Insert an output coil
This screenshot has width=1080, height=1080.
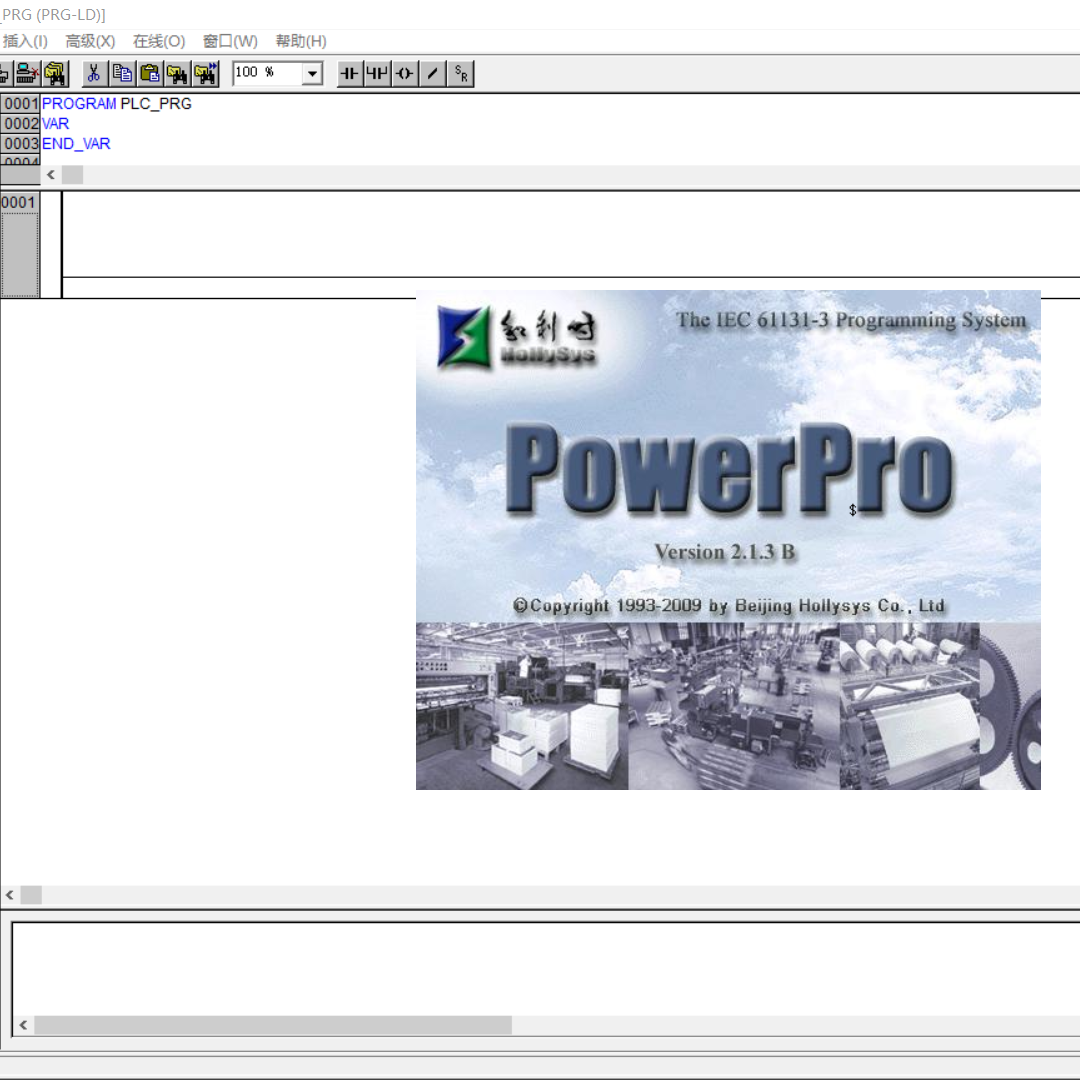coord(404,73)
